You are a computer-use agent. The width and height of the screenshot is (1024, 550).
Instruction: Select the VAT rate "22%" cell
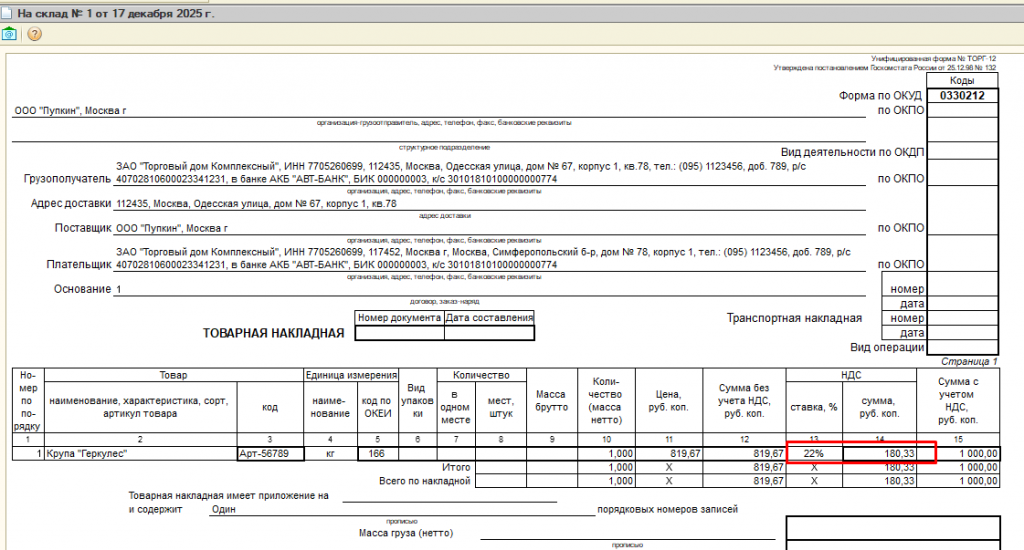814,453
